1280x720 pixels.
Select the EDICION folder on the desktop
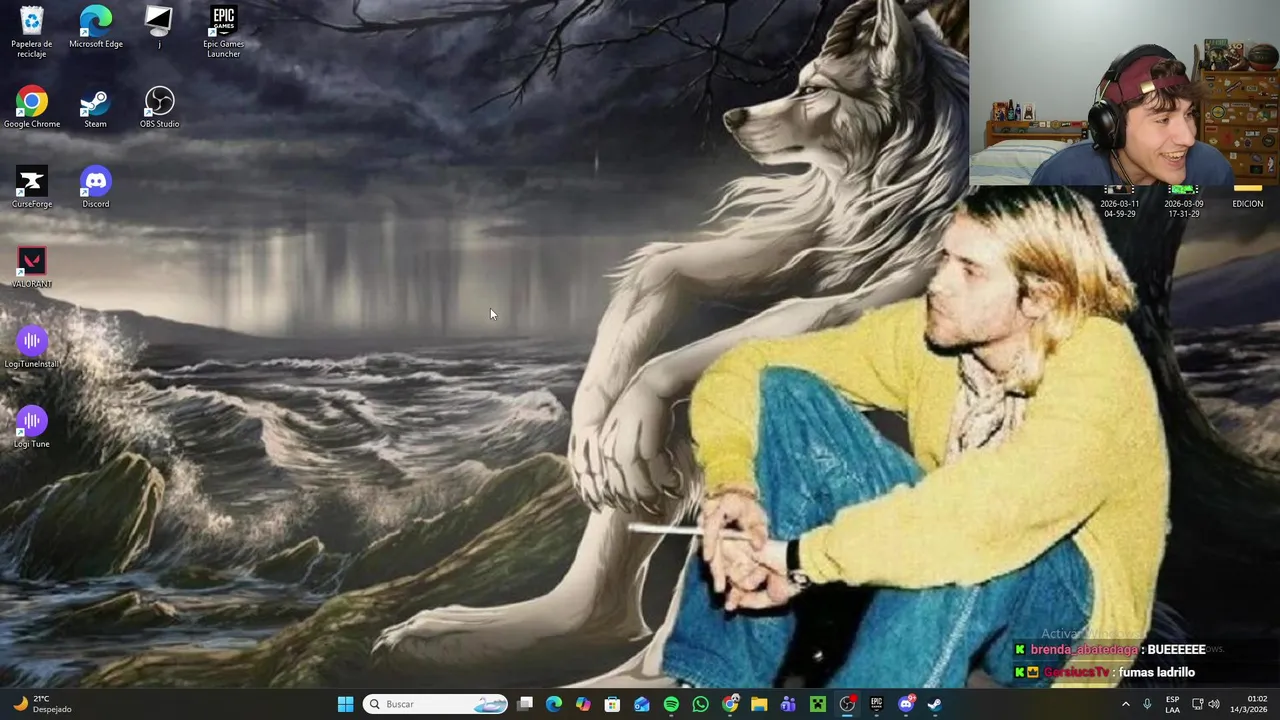tap(1247, 196)
